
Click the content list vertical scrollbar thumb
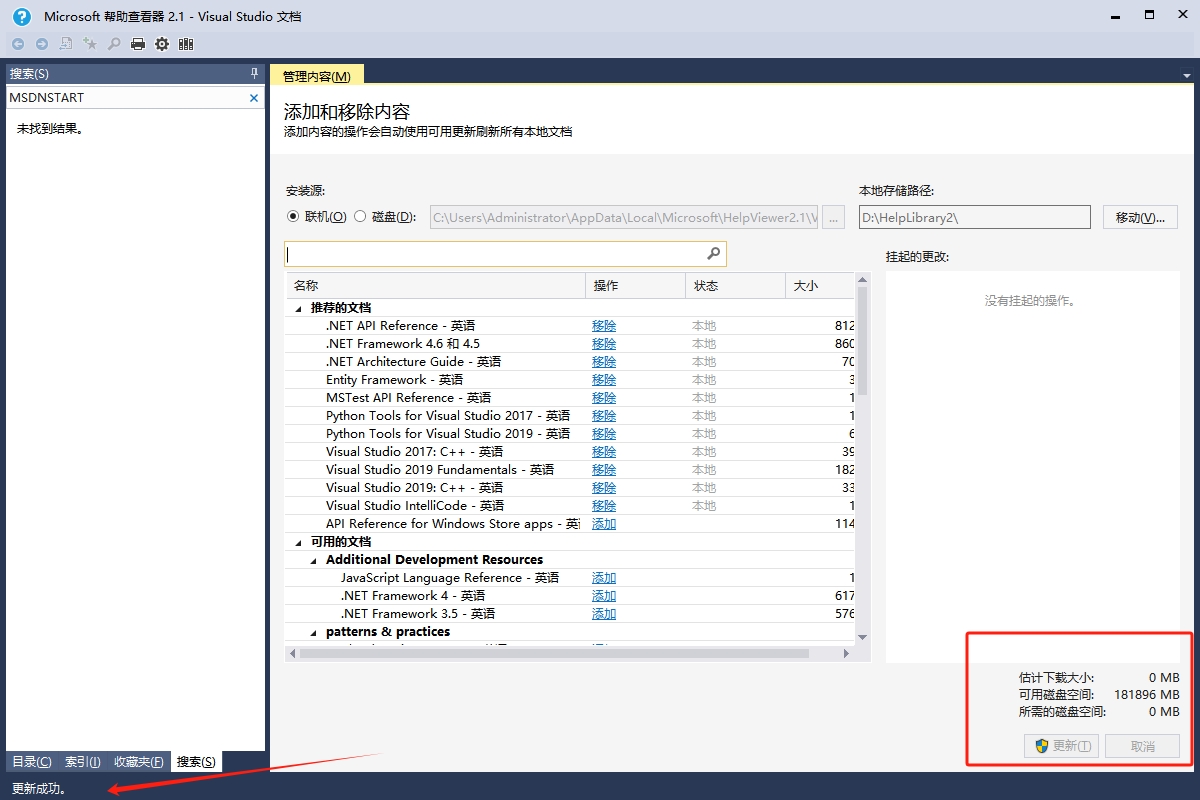point(862,342)
